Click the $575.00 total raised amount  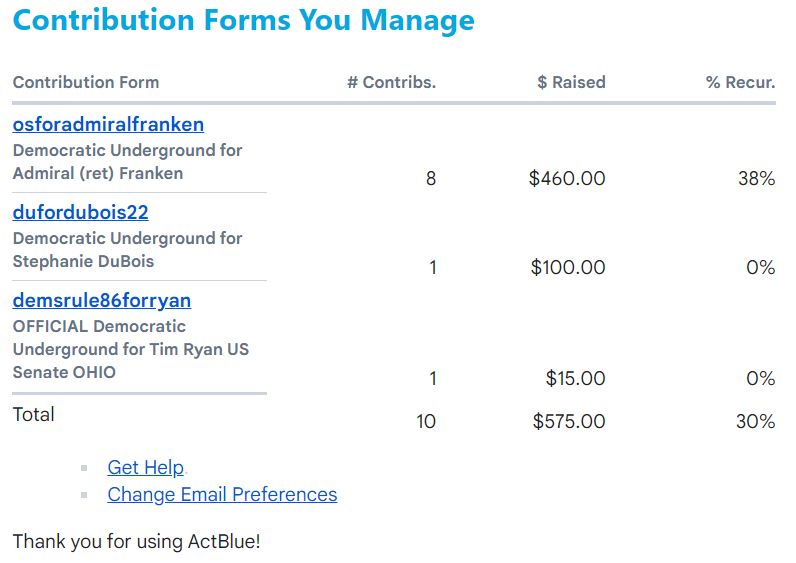[x=568, y=421]
